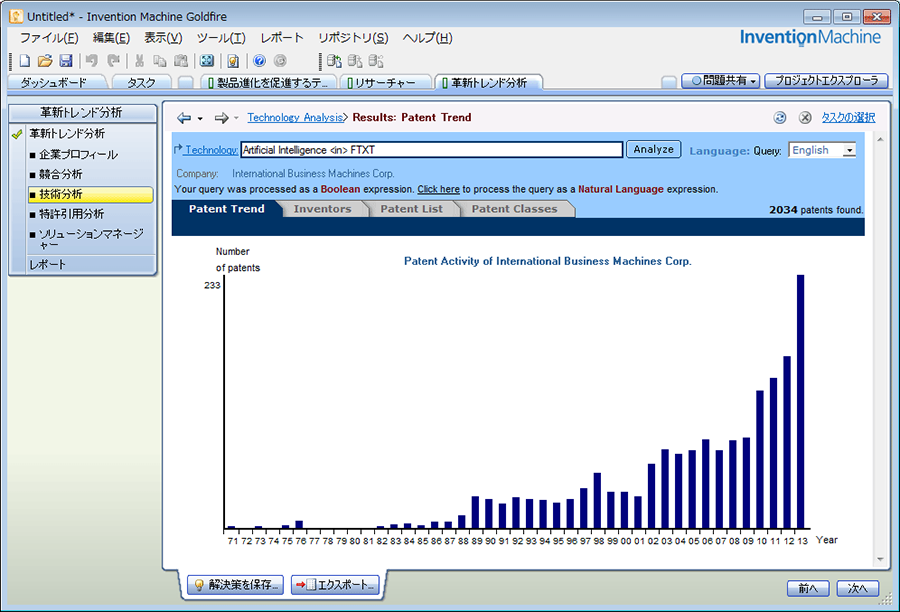
Task: Follow the Technology Analysis breadcrumb link
Action: 295,118
